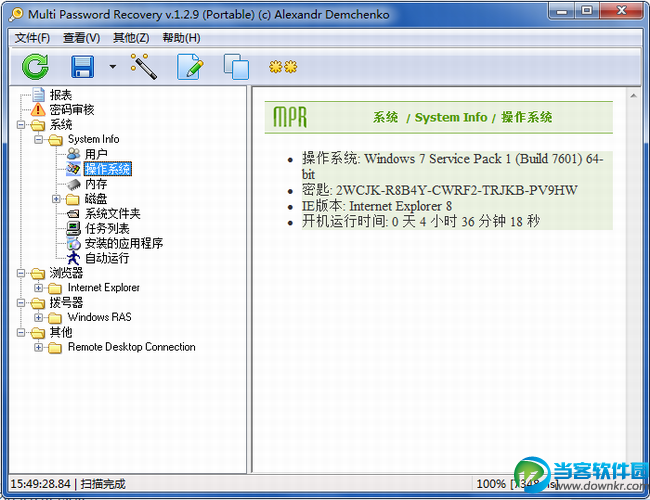Click the Windows RAS folder icon
Viewport: 650px width, 500px height.
click(55, 318)
